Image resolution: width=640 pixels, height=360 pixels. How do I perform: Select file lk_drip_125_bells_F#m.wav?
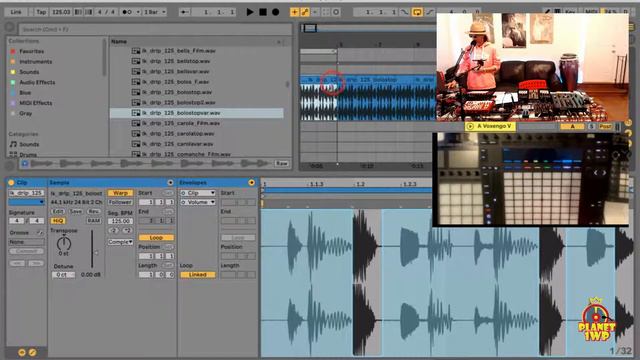pos(179,51)
